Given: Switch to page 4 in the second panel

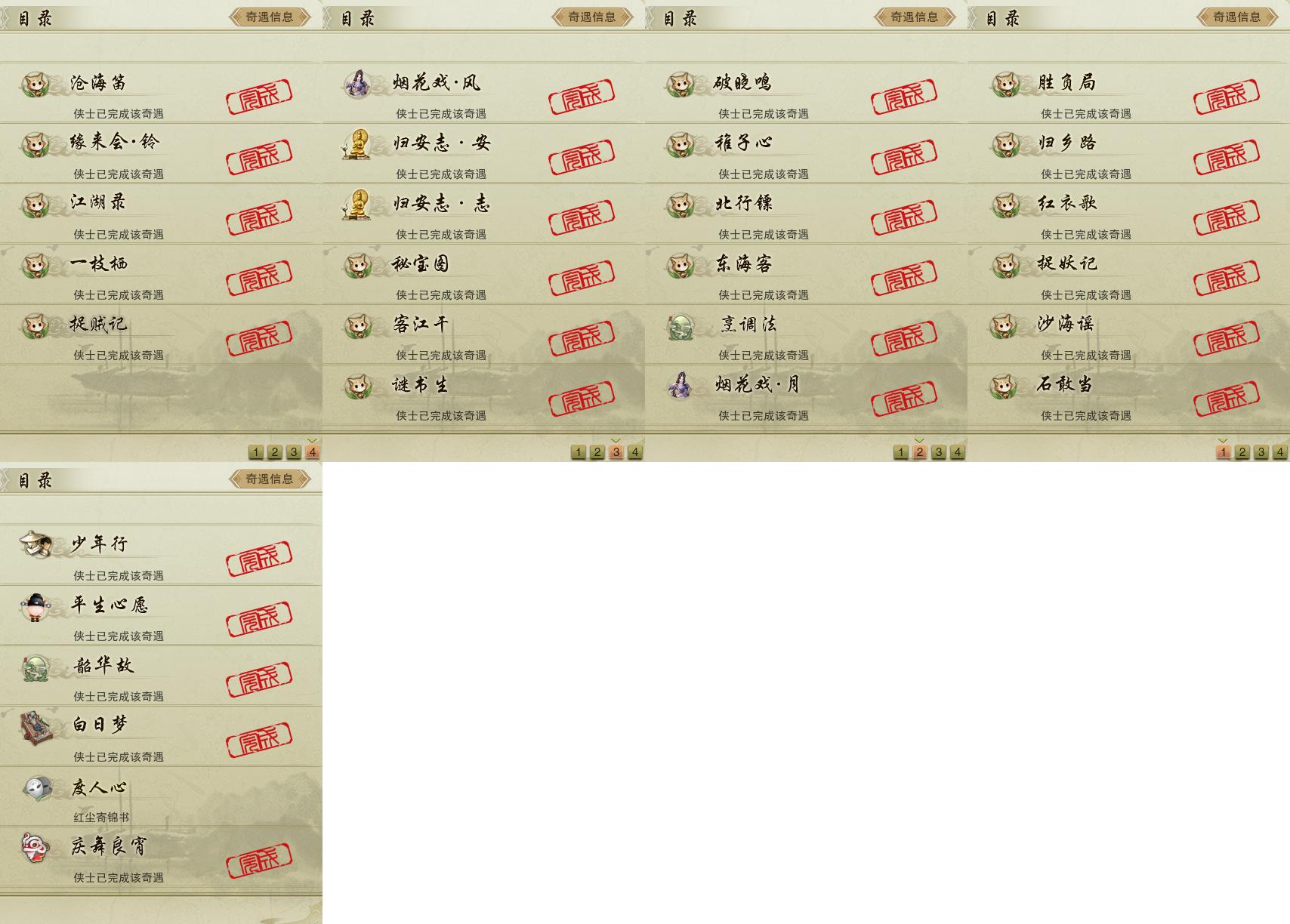Looking at the screenshot, I should click(x=635, y=452).
